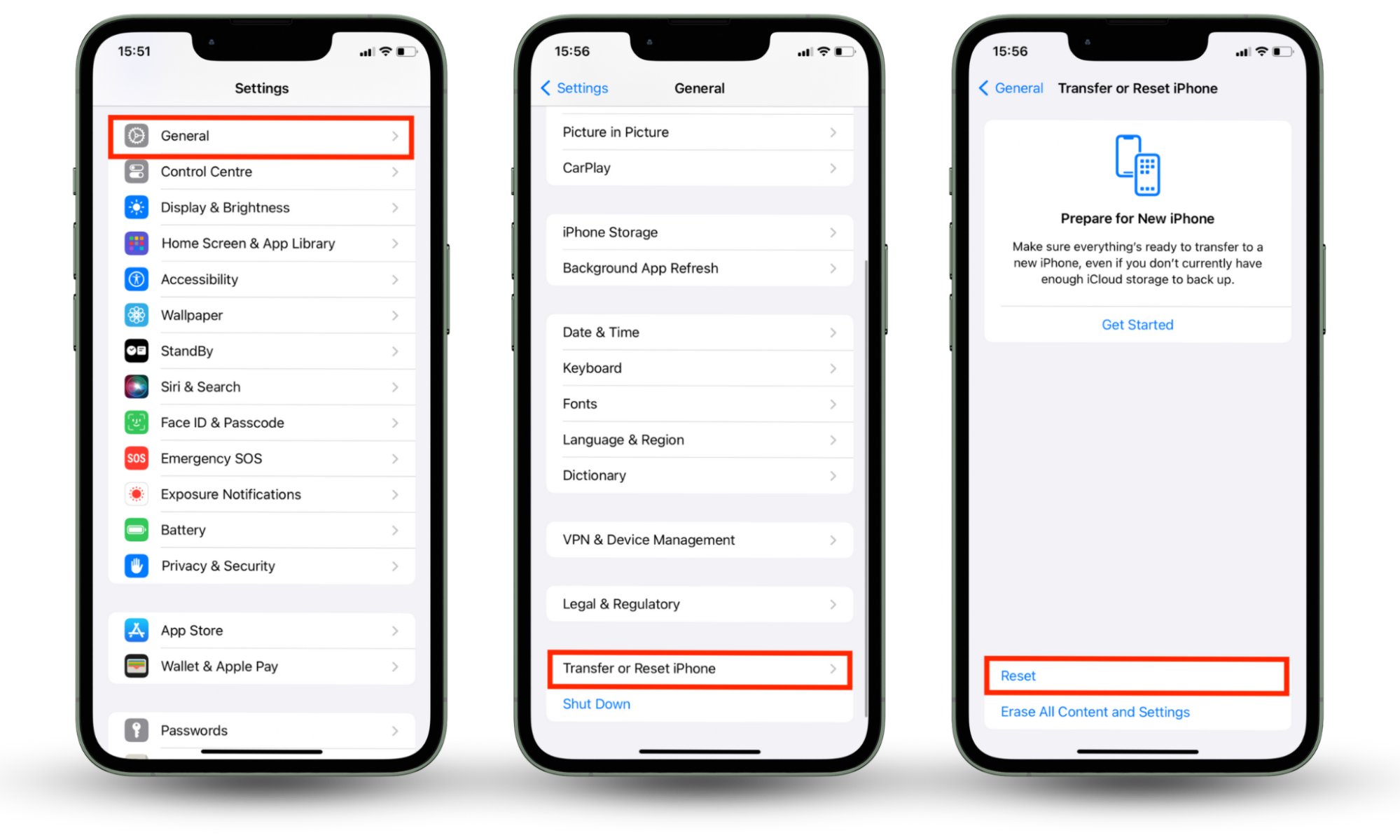Open Display & Brightness settings
The image size is (1400, 840).
259,206
